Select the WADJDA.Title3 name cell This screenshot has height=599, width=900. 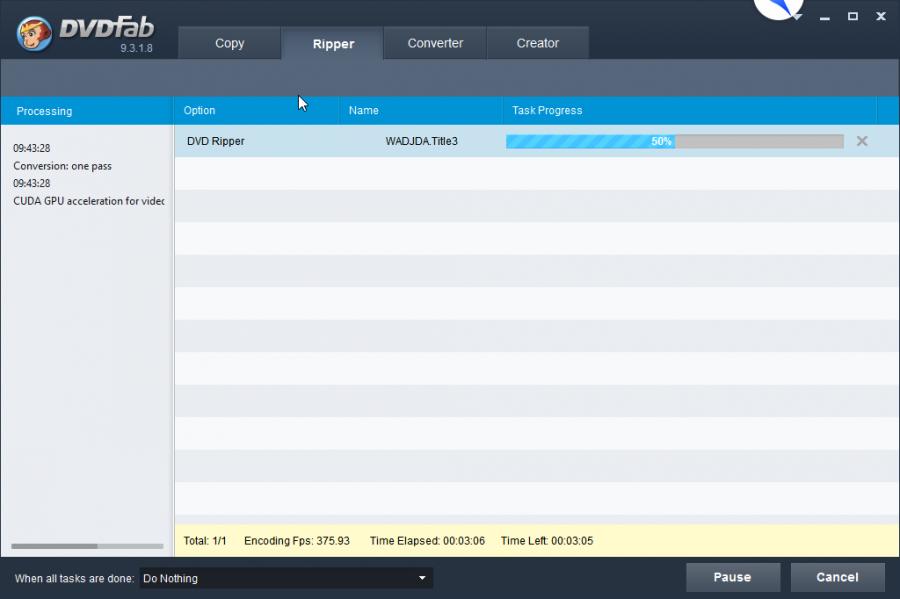pos(421,141)
